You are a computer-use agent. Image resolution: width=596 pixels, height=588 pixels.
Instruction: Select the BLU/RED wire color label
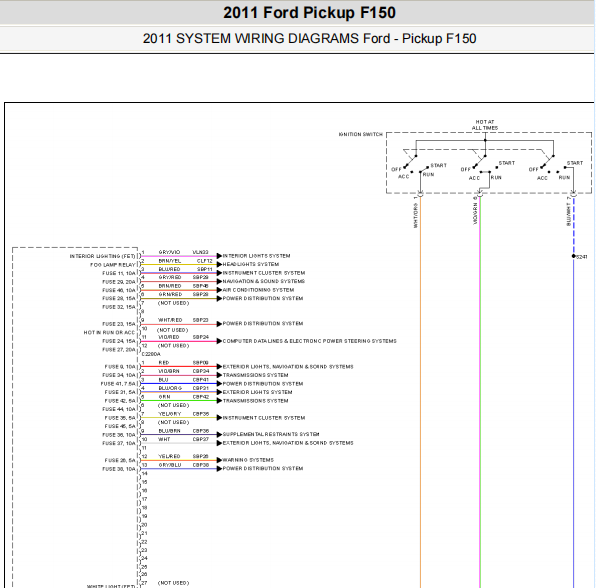(x=169, y=269)
